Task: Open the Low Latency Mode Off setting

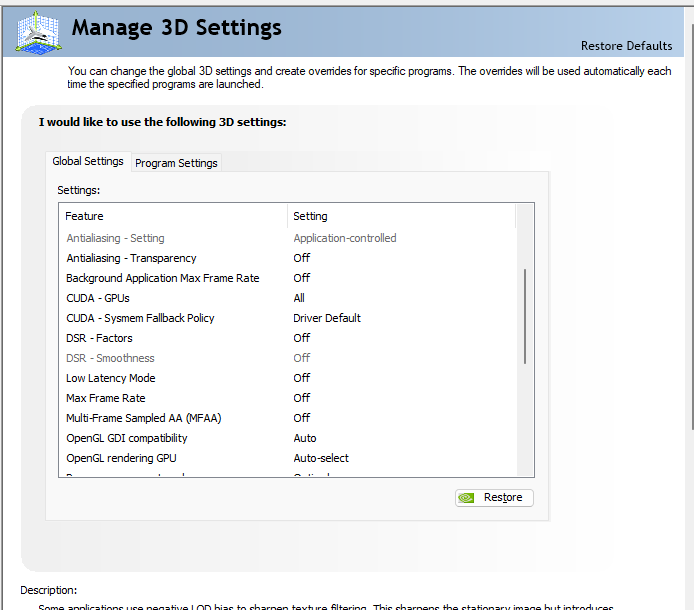Action: pyautogui.click(x=302, y=378)
